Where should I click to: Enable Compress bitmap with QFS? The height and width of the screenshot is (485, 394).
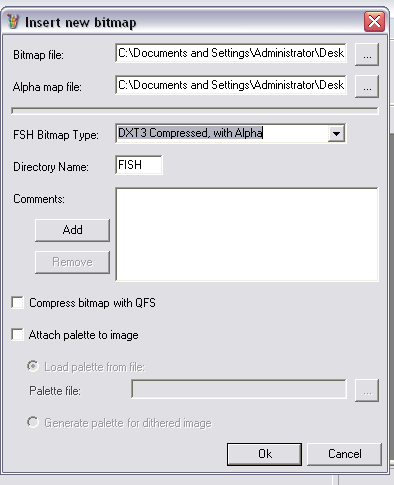click(x=17, y=303)
